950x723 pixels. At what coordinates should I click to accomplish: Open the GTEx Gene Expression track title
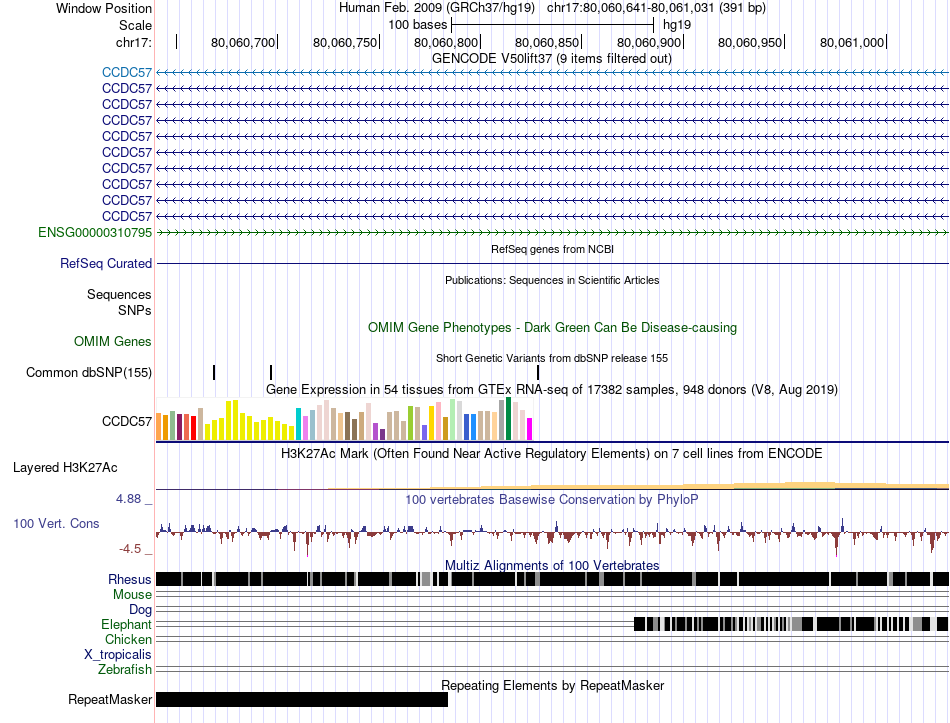pyautogui.click(x=552, y=390)
